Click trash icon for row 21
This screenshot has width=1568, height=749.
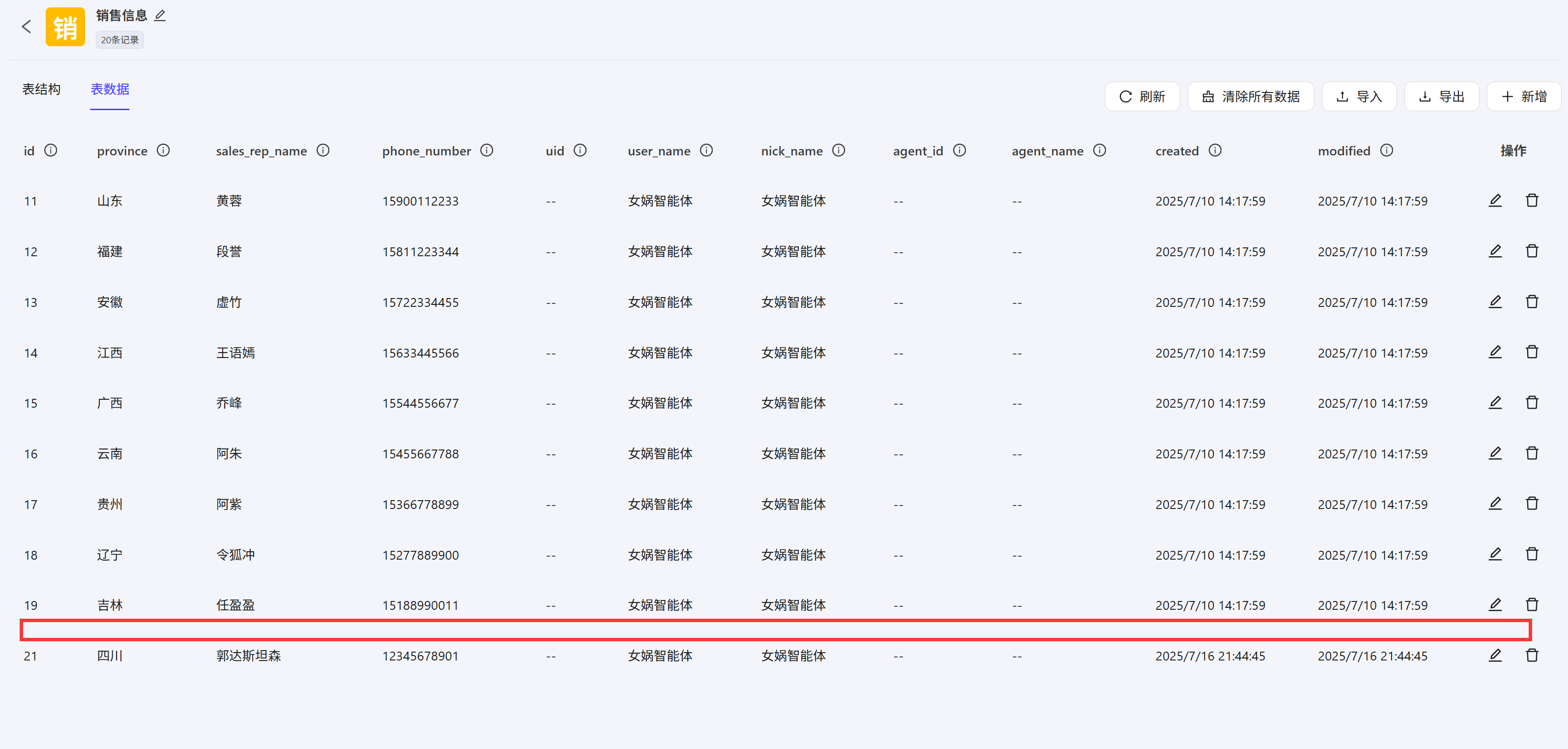click(1532, 655)
